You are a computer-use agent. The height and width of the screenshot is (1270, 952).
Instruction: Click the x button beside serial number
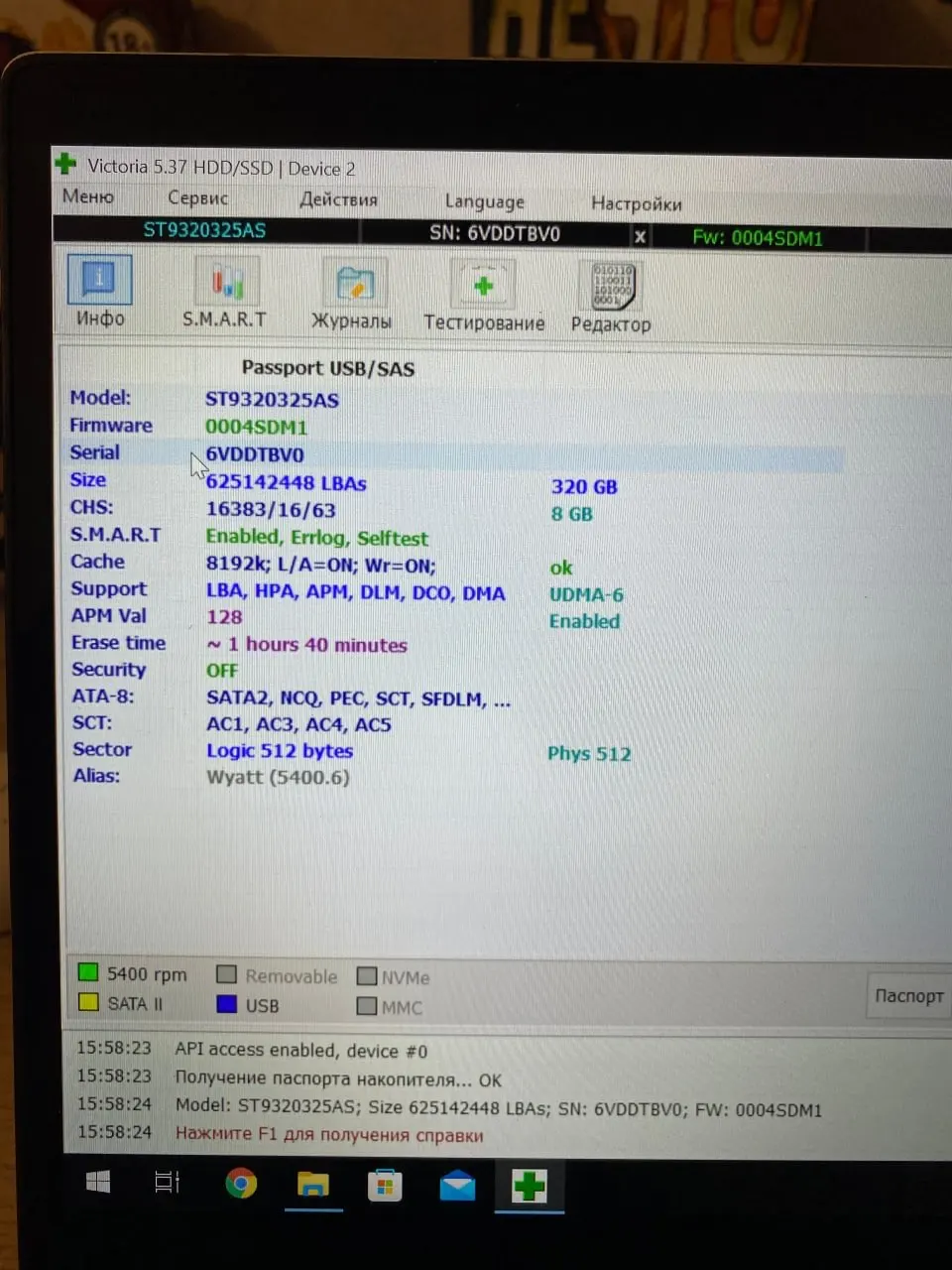640,236
